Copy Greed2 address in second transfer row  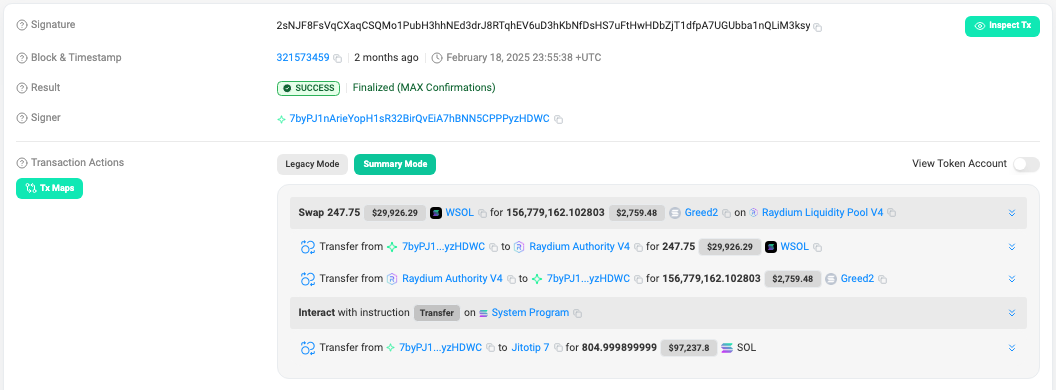click(882, 279)
